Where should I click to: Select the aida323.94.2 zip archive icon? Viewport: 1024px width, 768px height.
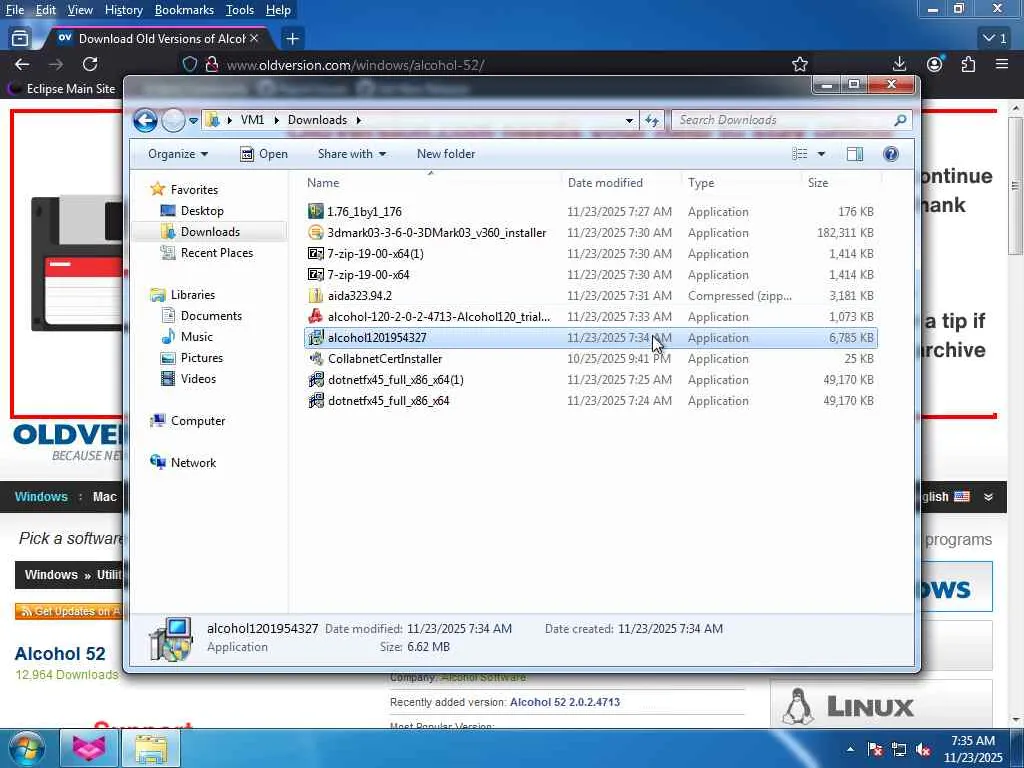tap(315, 295)
